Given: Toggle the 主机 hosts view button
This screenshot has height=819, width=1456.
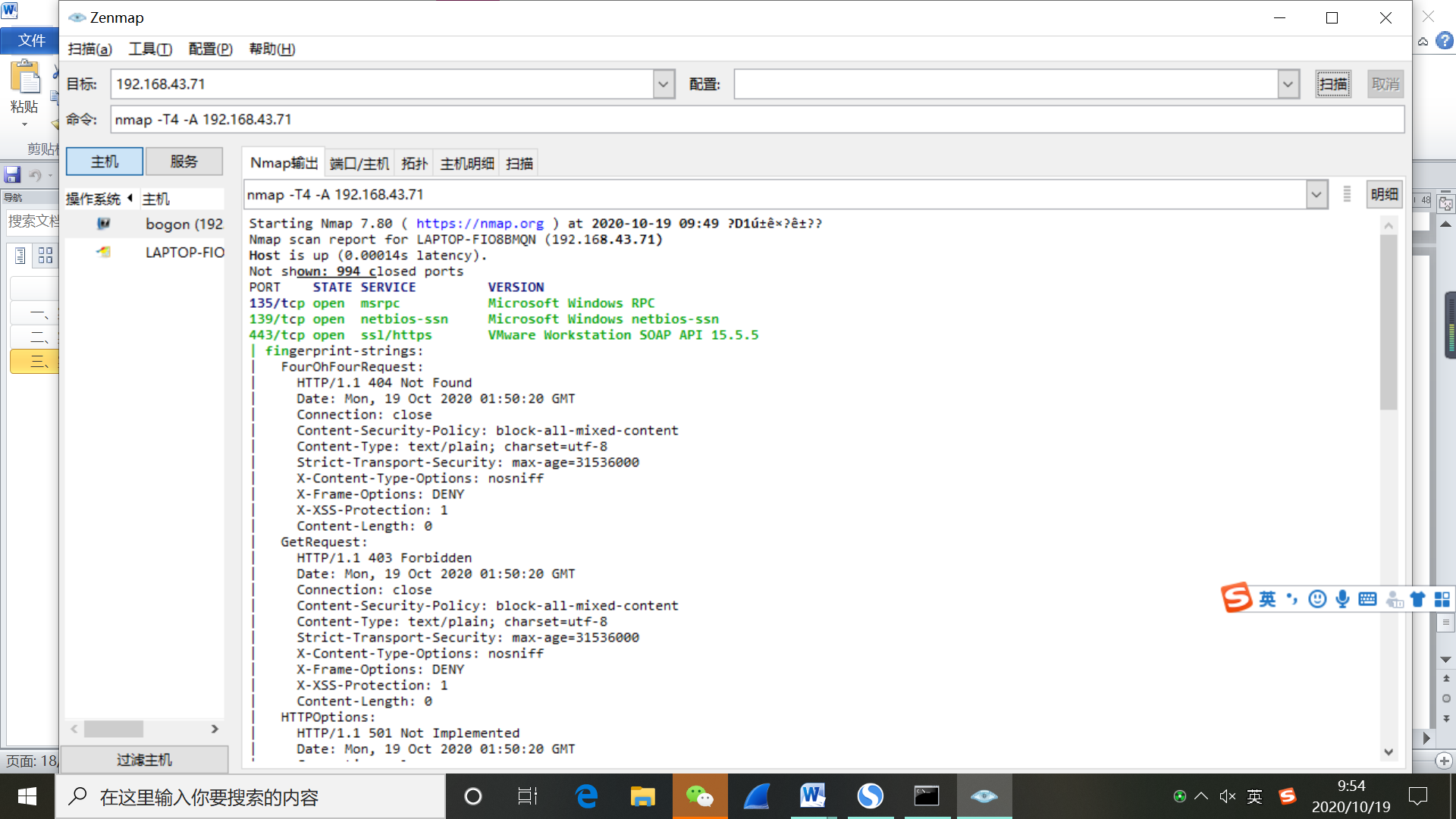Looking at the screenshot, I should [105, 162].
